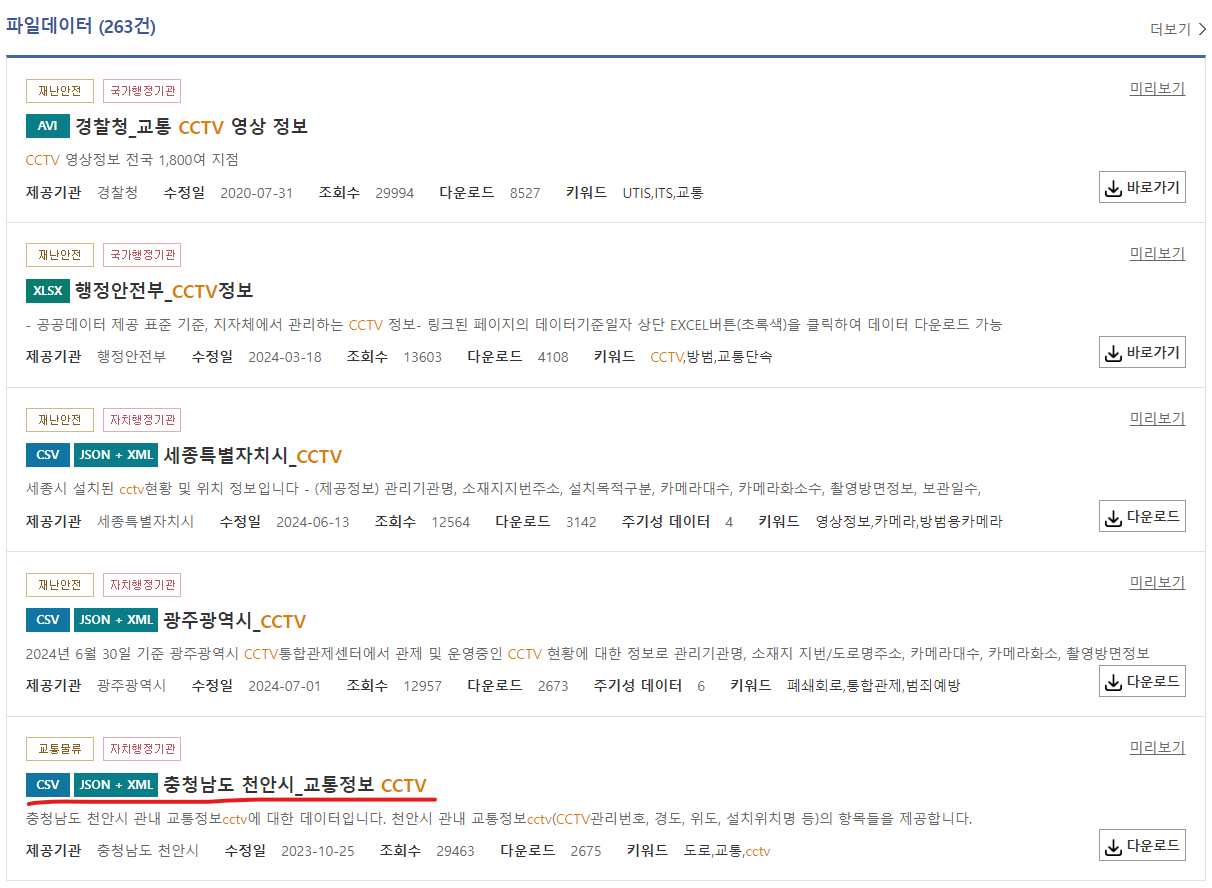
Task: Click JSON + XML badge of 세종특별자치시_CCTV
Action: [x=116, y=455]
